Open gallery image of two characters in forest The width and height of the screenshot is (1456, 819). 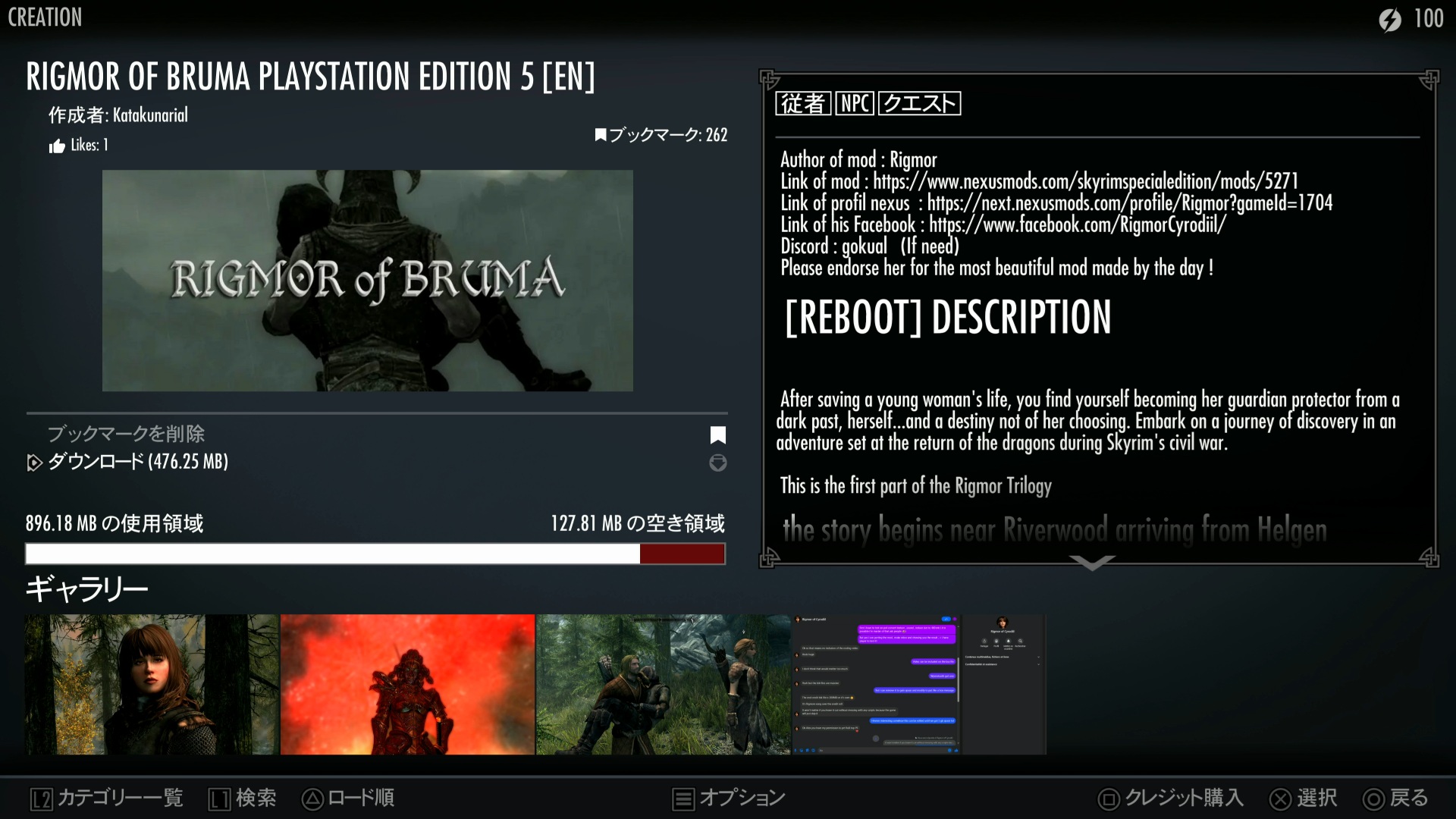[664, 684]
